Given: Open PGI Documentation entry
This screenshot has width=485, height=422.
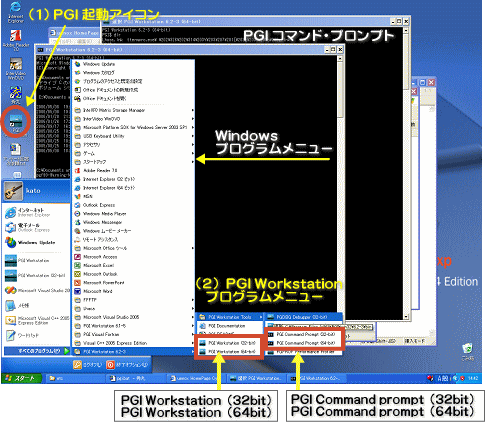Looking at the screenshot, I should pyautogui.click(x=230, y=326).
